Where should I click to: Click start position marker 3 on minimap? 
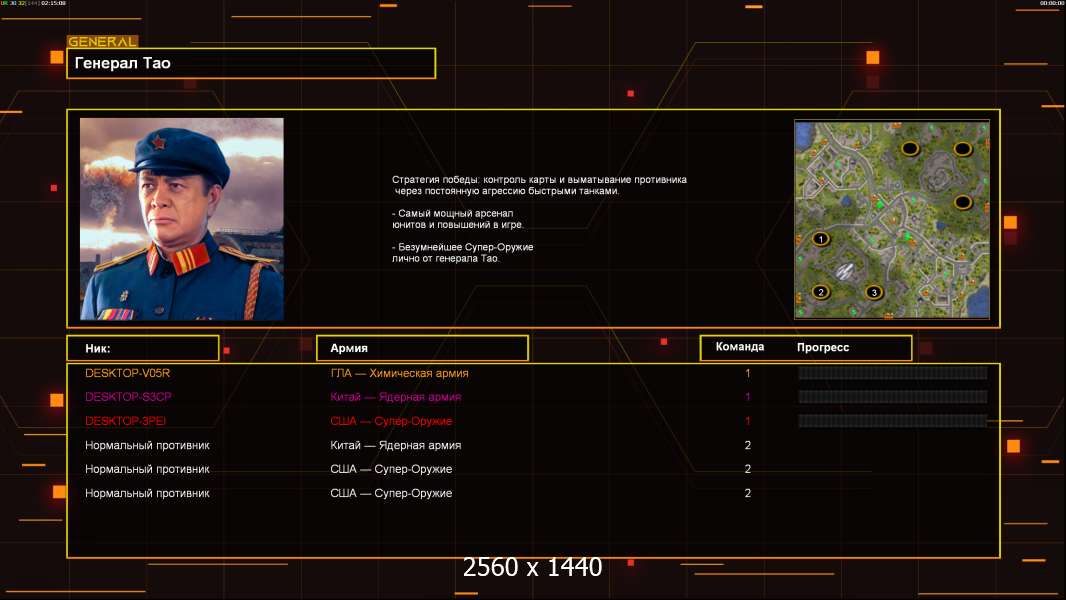point(874,292)
